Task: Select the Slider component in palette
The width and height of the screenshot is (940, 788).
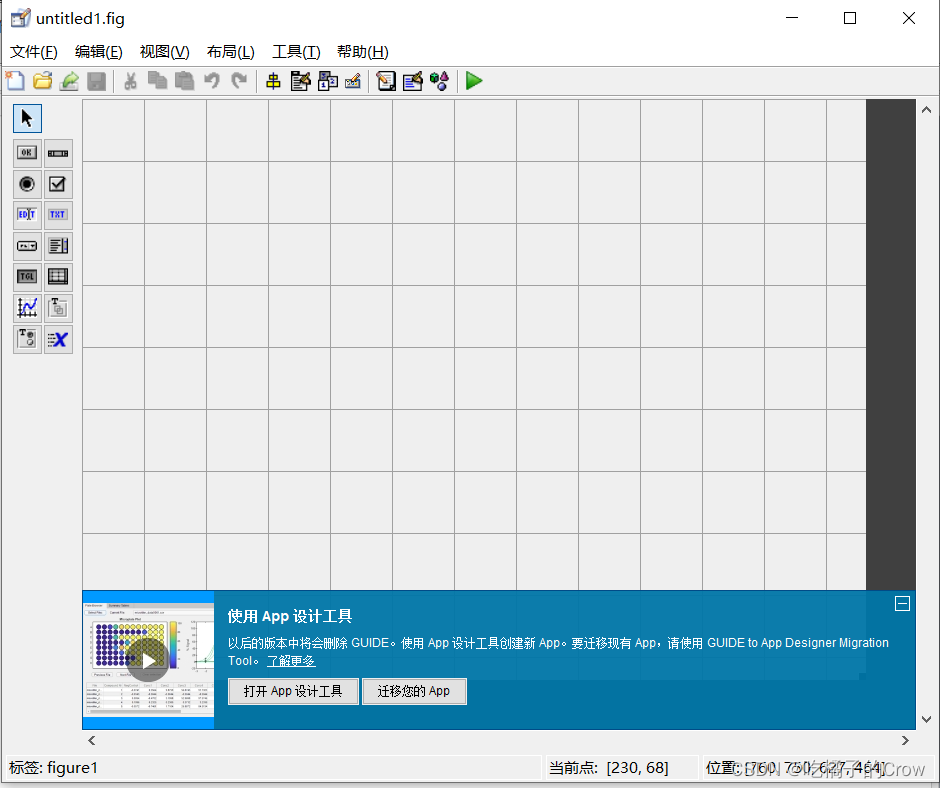Action: tap(58, 153)
